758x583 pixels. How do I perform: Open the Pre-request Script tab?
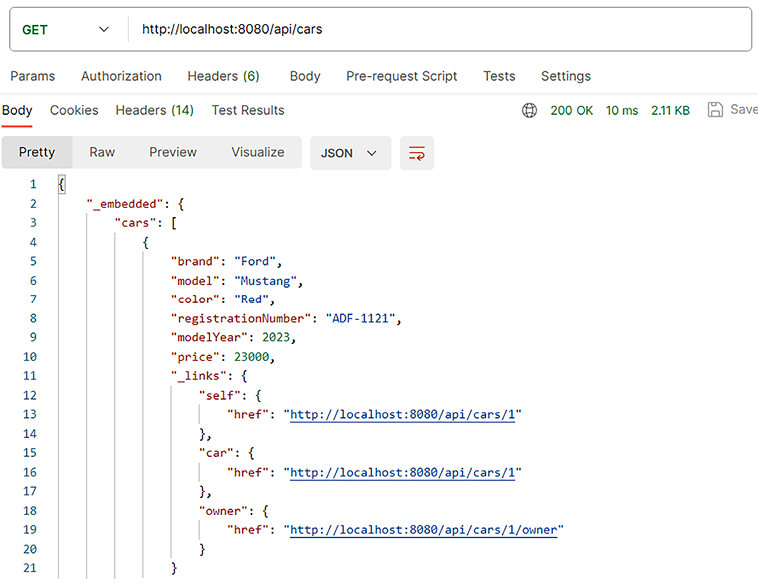401,76
